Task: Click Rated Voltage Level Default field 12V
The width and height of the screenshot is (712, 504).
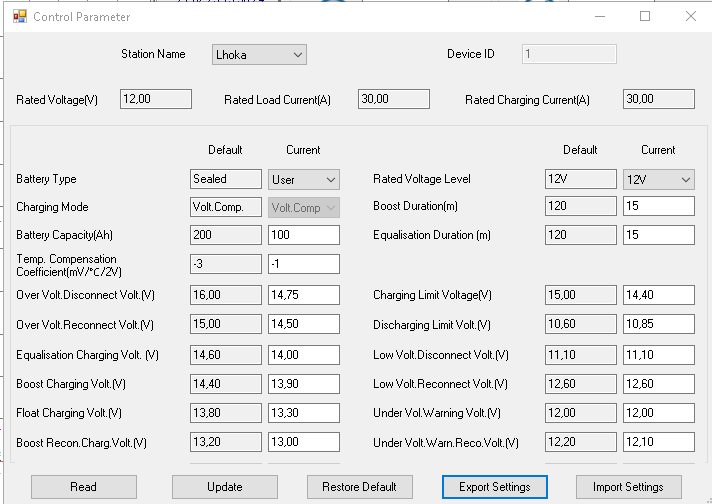Action: [581, 179]
